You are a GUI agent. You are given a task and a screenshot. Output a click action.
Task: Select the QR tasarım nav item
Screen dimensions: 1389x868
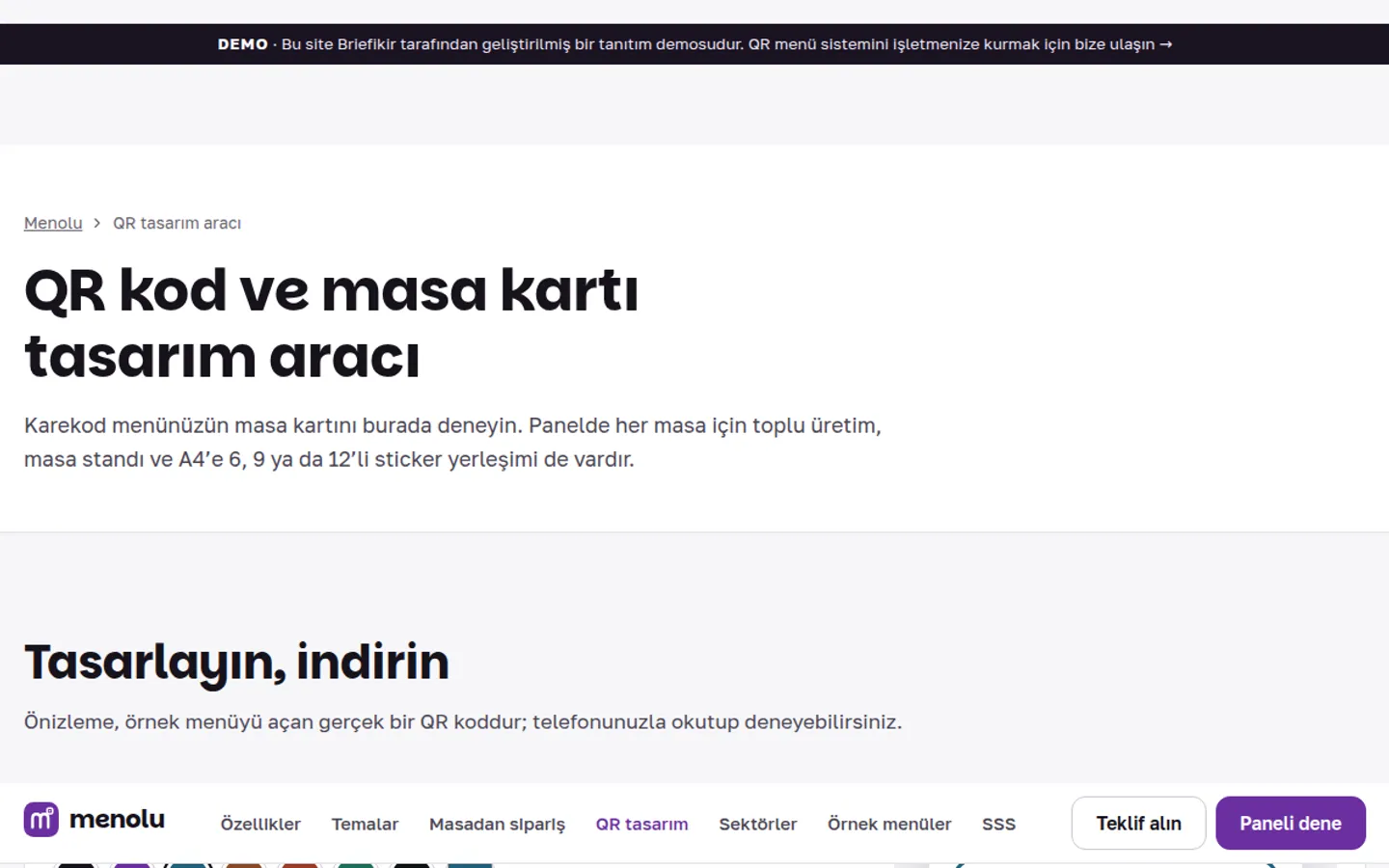point(641,824)
